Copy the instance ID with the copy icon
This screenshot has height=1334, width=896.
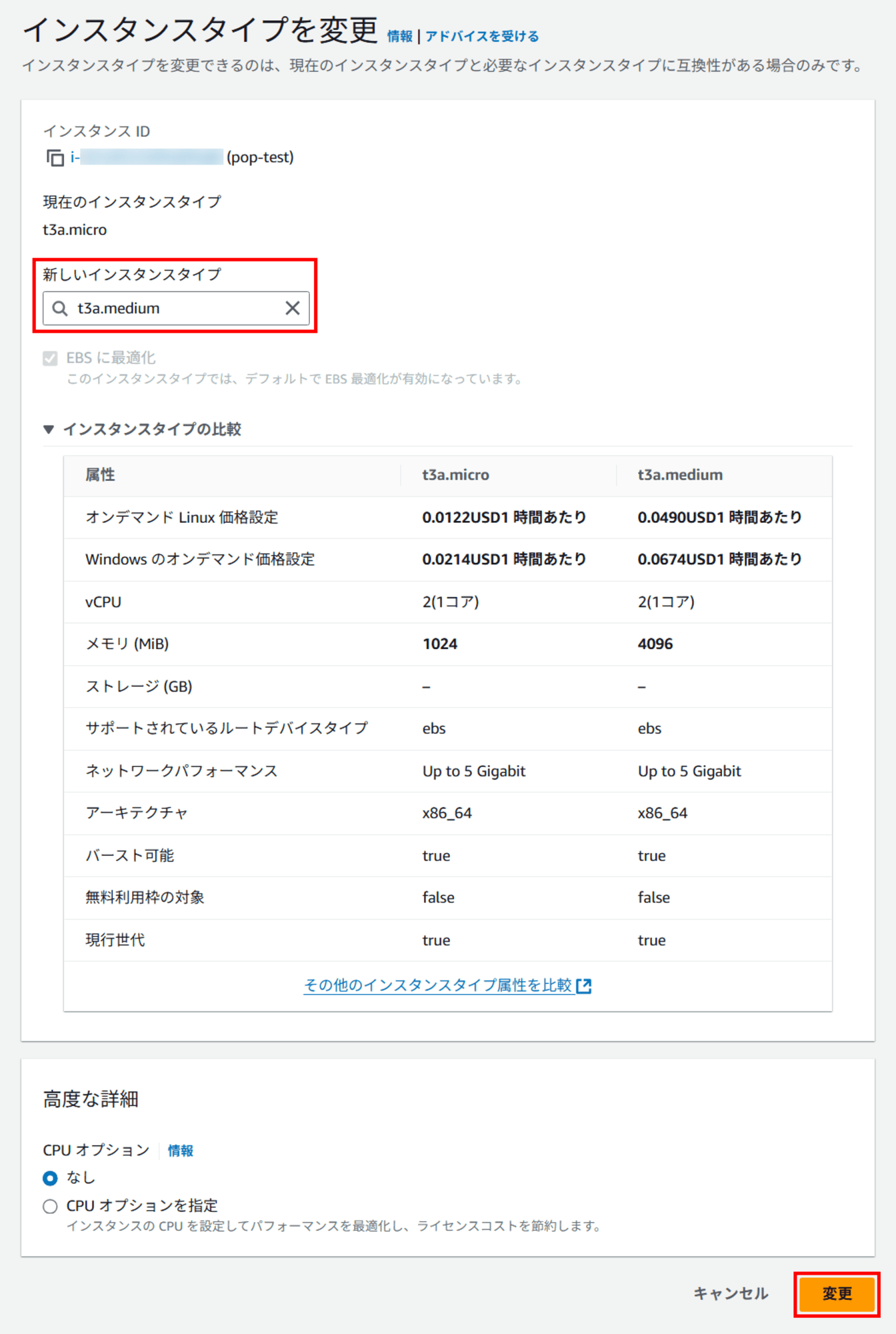click(x=55, y=157)
